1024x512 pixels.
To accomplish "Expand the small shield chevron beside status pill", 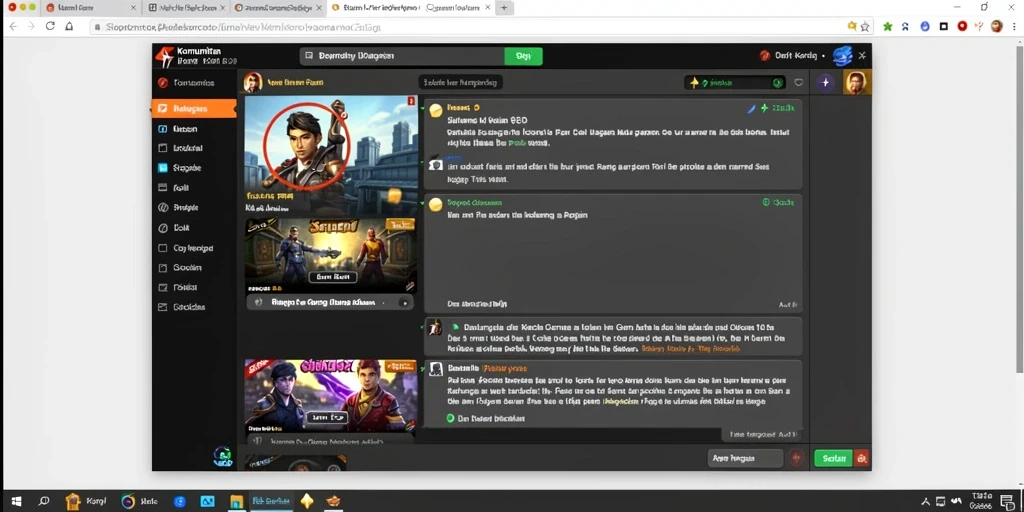I will 798,83.
